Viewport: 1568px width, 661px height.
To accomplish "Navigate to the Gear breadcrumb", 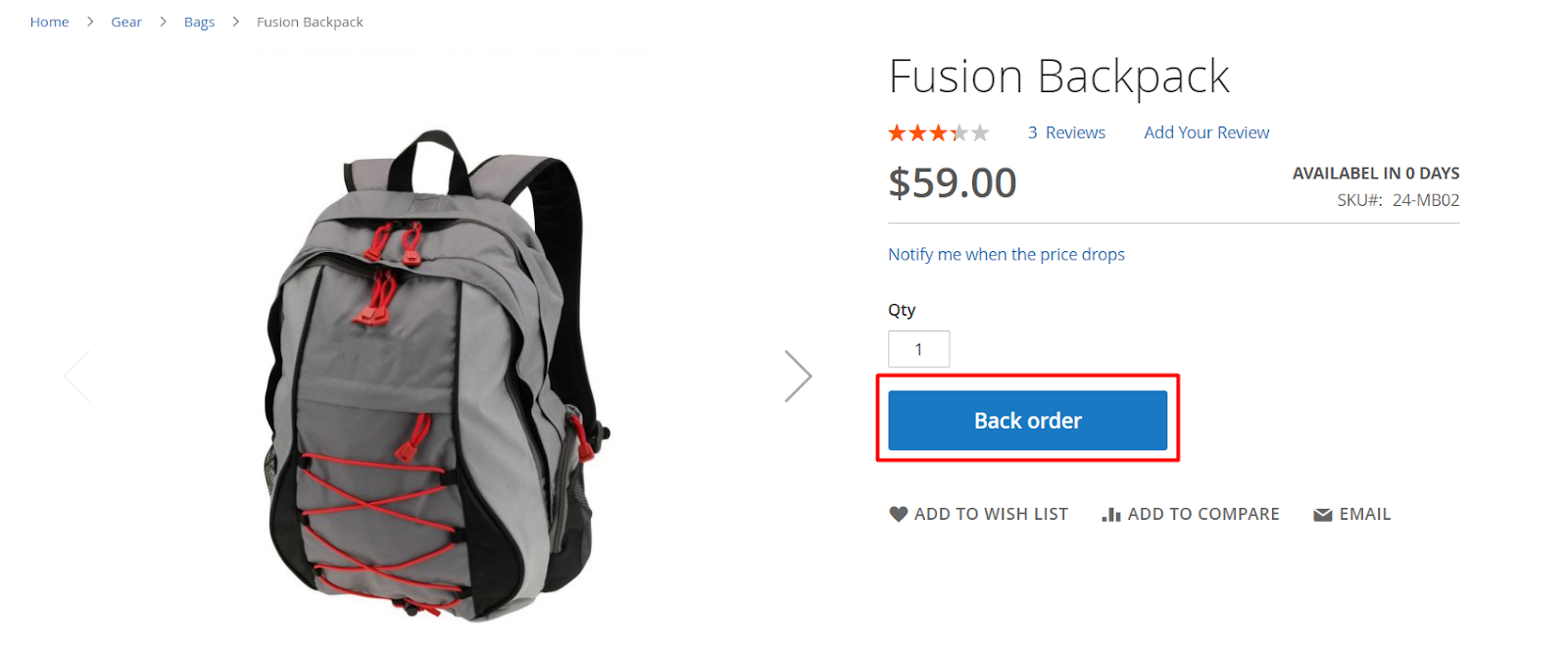I will (126, 22).
